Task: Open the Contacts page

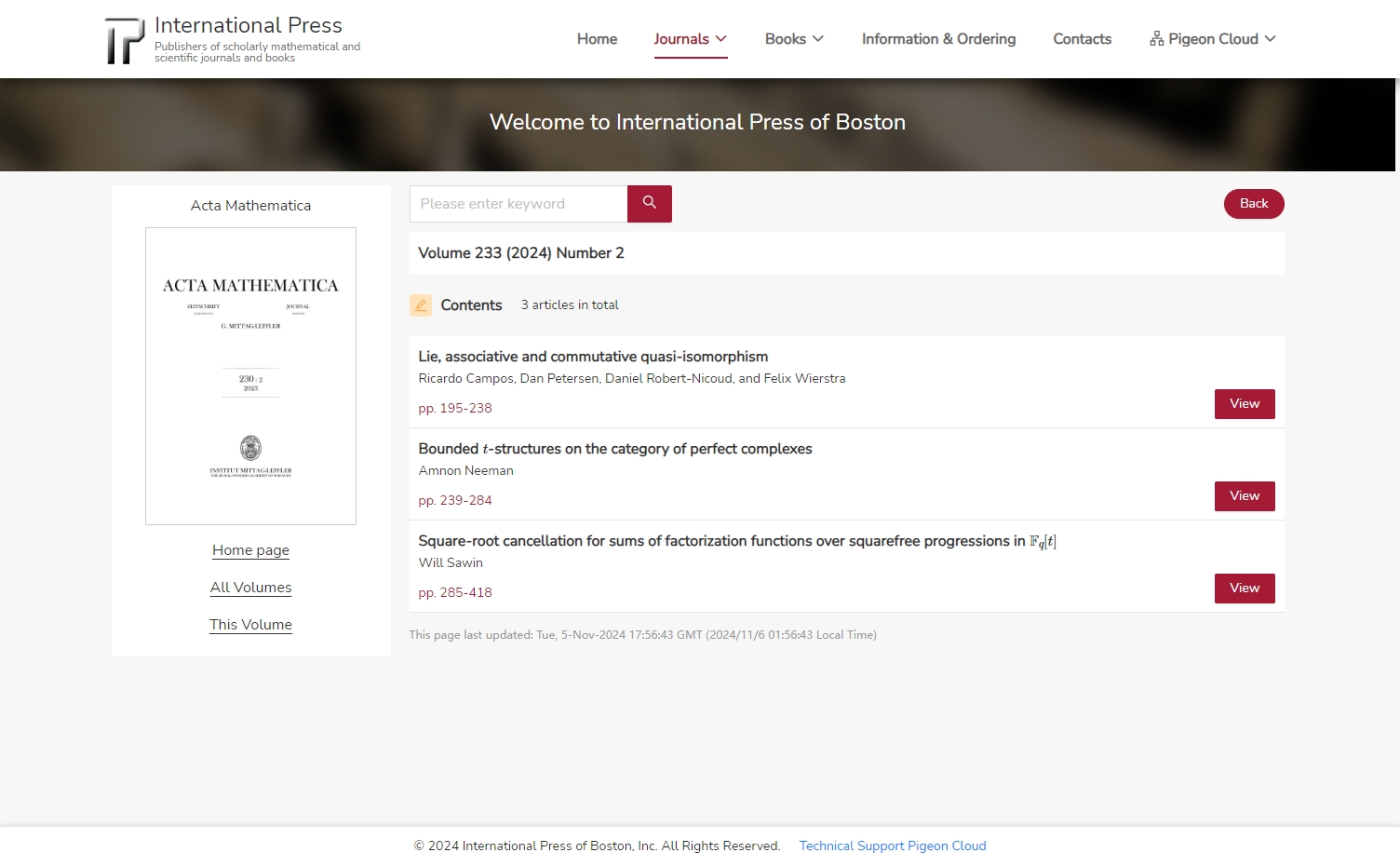Action: coord(1083,38)
